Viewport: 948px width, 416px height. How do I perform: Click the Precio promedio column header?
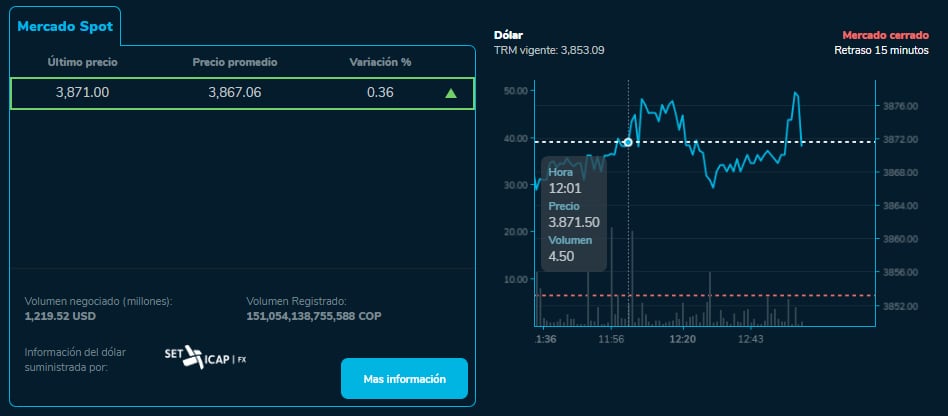tap(235, 62)
